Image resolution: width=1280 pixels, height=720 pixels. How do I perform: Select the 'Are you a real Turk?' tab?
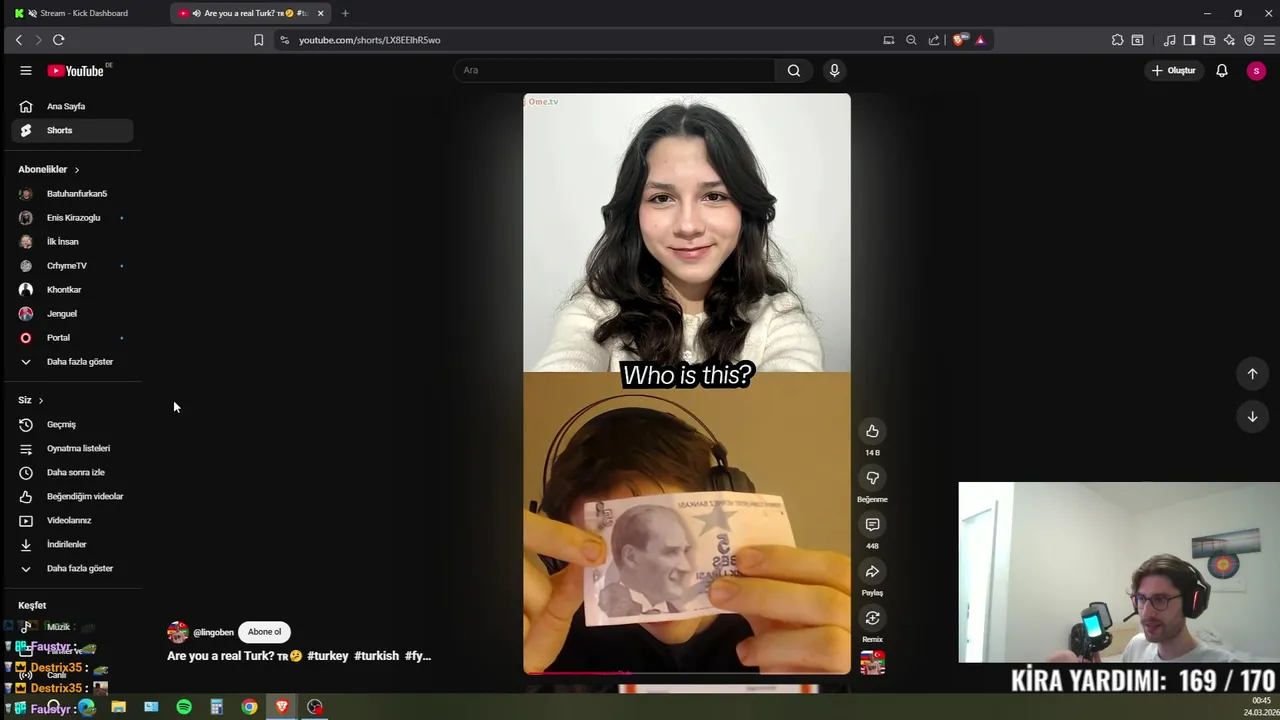coord(248,13)
